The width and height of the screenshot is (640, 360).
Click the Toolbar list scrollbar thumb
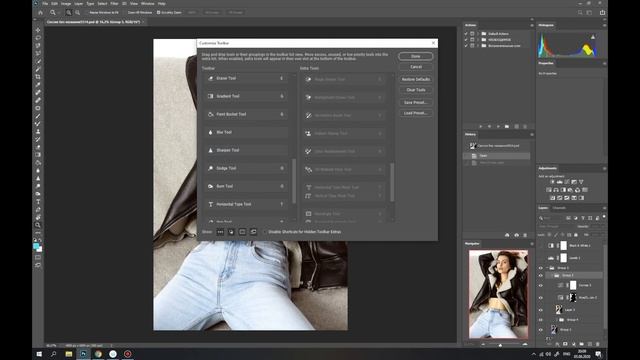point(294,180)
